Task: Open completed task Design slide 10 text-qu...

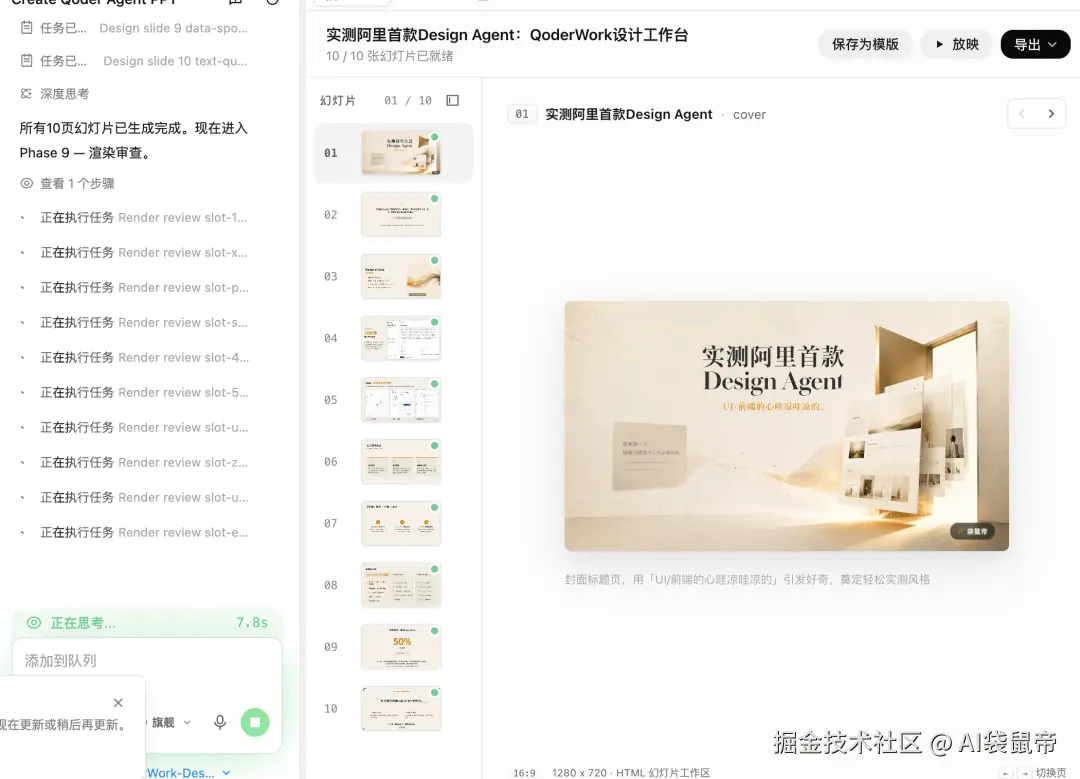Action: coord(134,61)
